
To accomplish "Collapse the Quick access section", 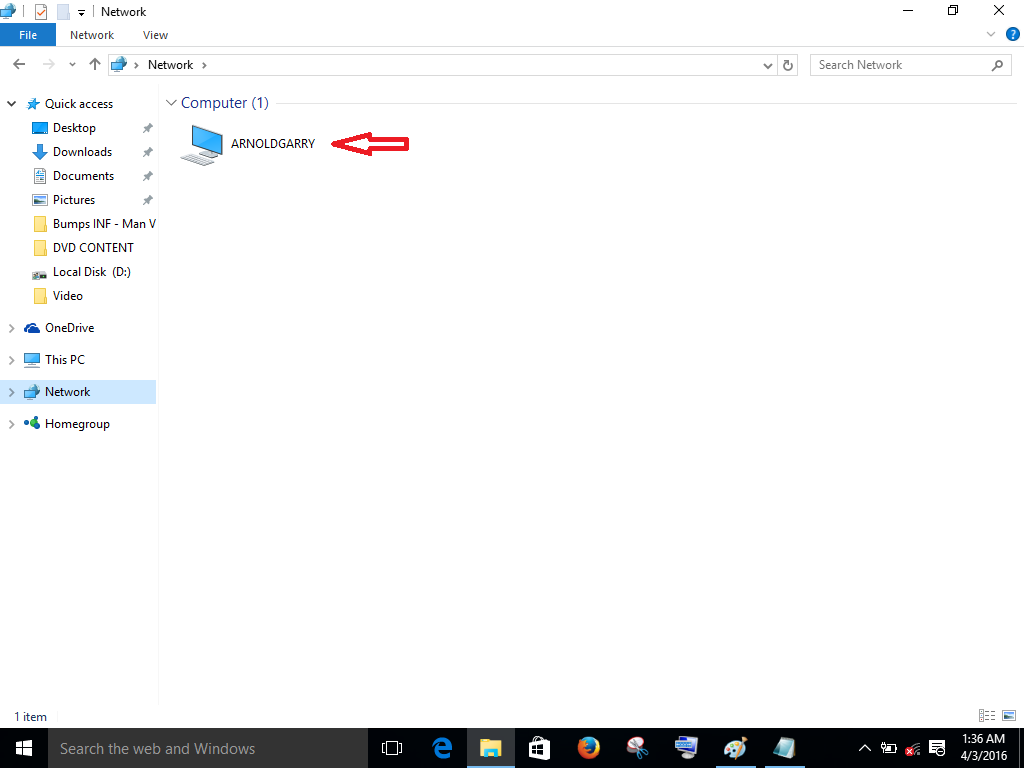I will (11, 103).
